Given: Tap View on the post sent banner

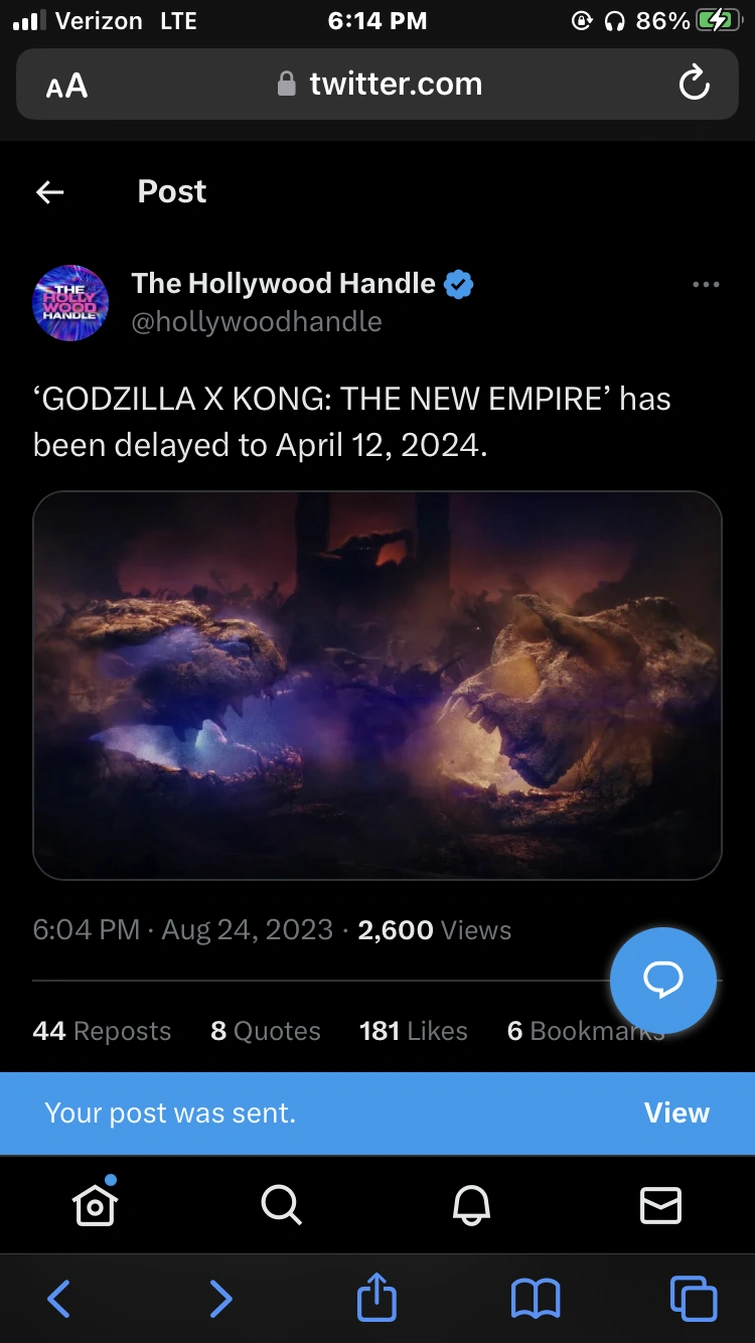Looking at the screenshot, I should pos(676,1113).
